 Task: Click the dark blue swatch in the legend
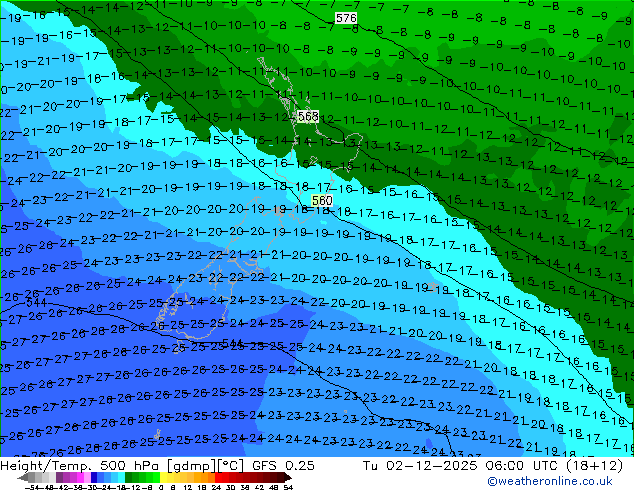[x=94, y=478]
